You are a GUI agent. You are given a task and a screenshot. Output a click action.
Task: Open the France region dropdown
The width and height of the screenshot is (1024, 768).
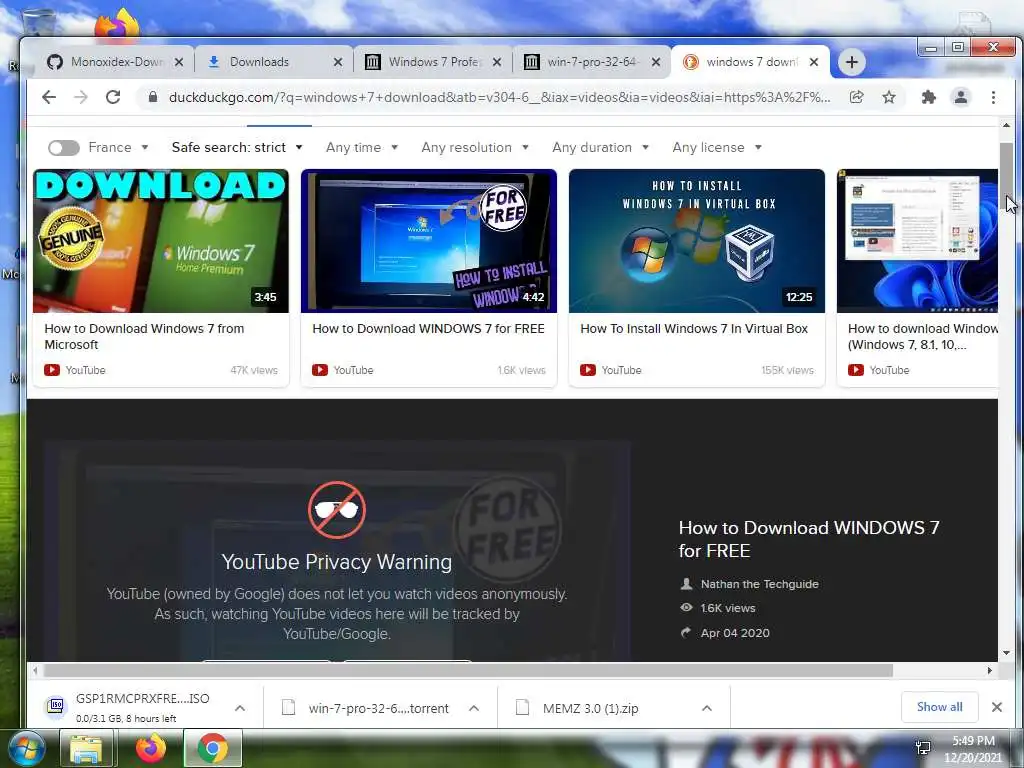click(119, 148)
